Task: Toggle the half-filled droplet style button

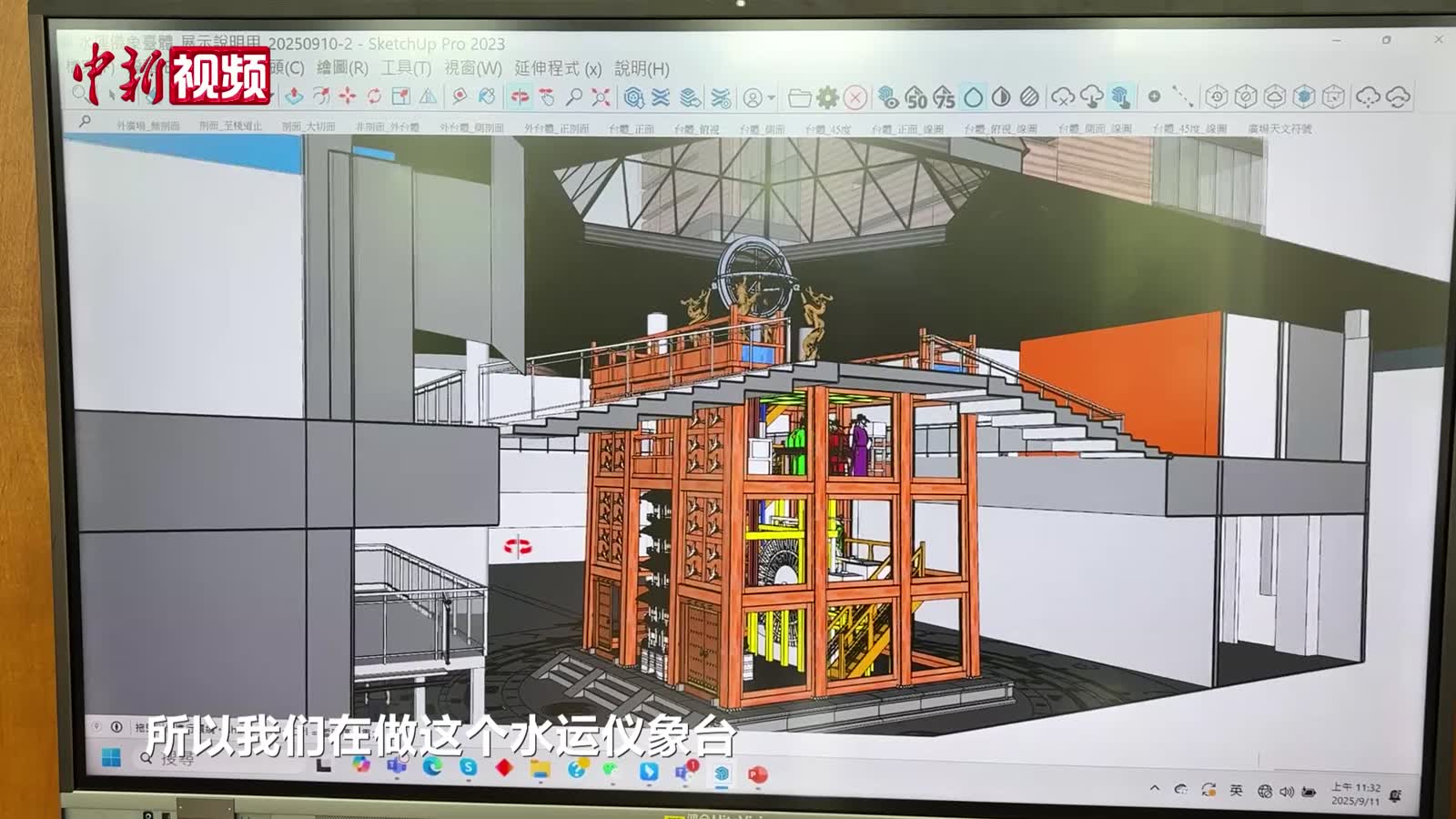Action: click(x=1001, y=96)
